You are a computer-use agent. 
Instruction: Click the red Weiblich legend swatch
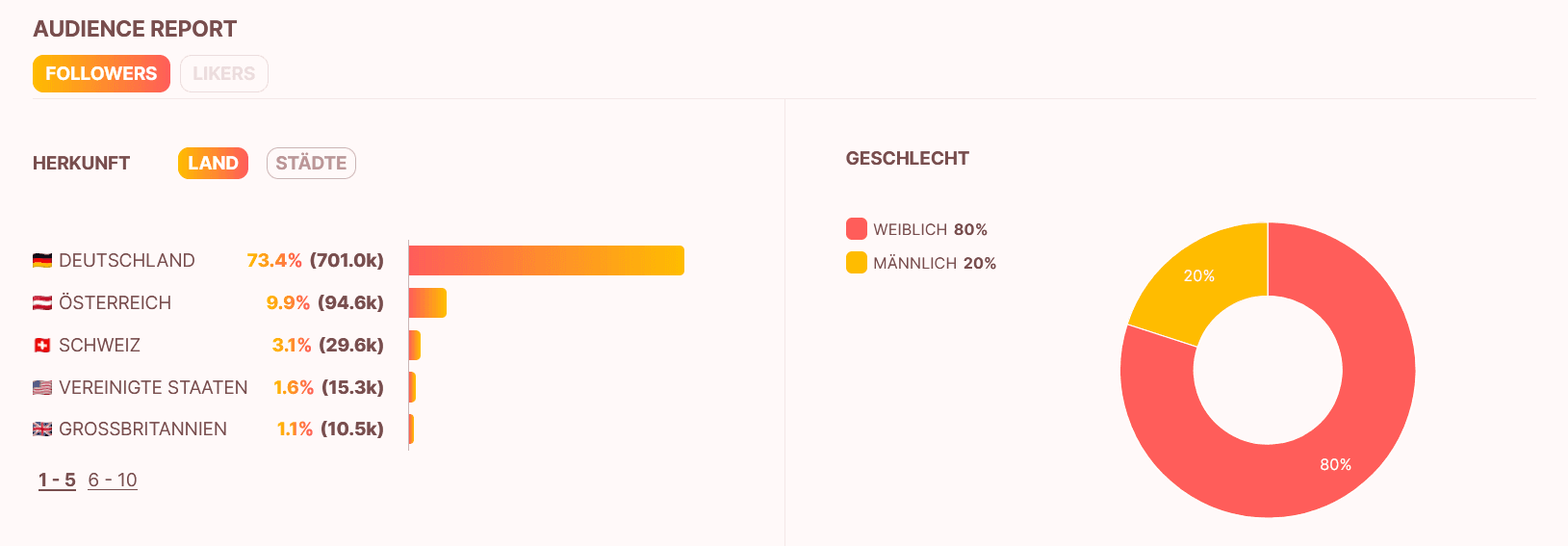click(857, 229)
